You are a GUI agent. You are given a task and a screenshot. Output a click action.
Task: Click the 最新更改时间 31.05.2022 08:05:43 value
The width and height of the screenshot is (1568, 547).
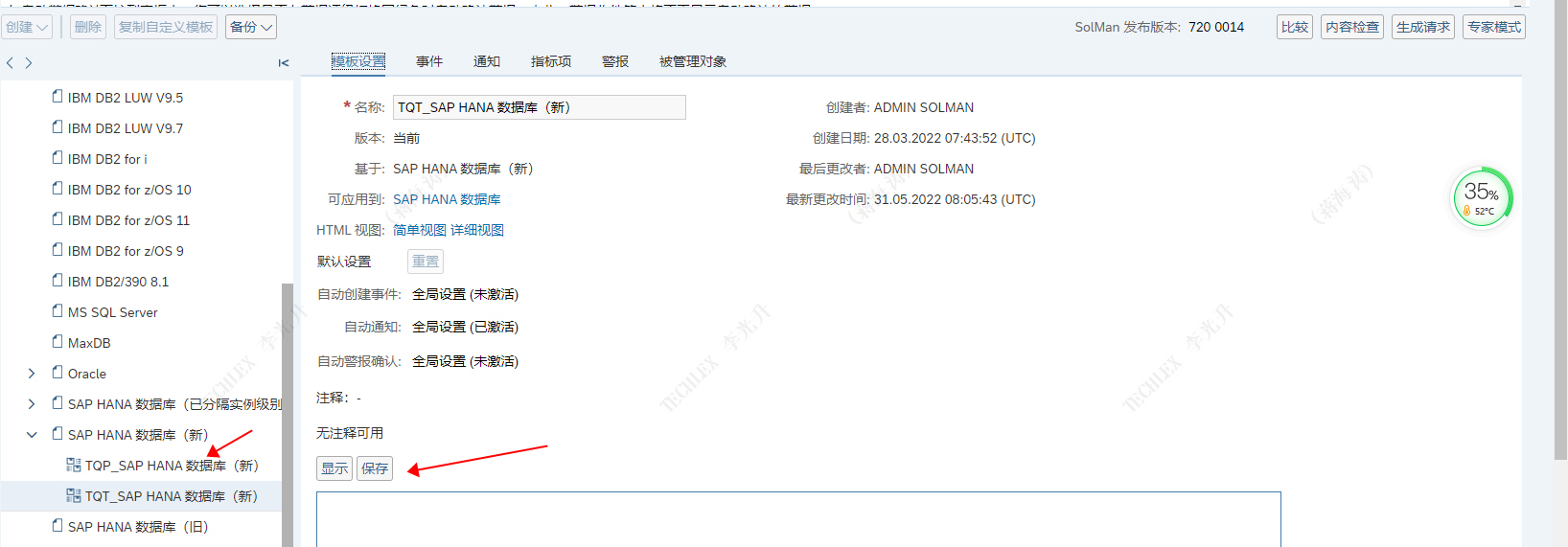955,199
